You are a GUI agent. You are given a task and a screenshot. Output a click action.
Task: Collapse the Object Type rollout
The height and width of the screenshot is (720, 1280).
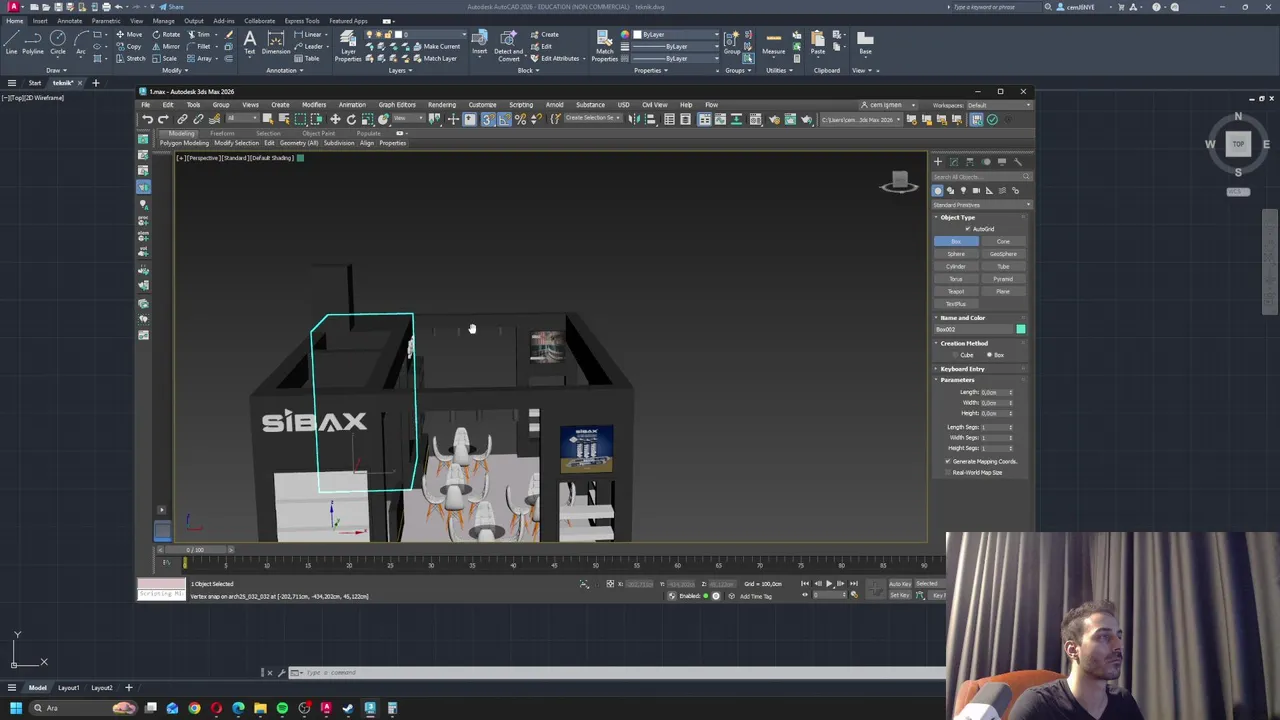pos(982,217)
